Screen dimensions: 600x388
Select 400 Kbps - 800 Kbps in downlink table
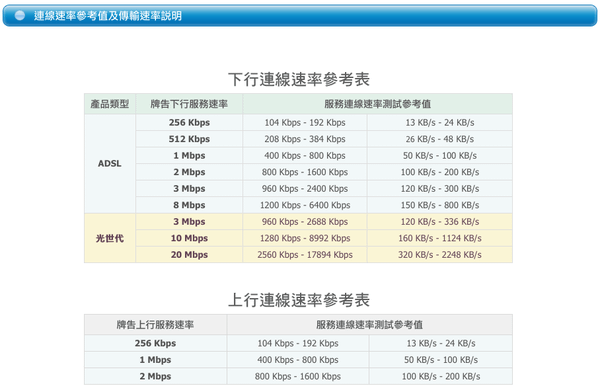pos(305,156)
